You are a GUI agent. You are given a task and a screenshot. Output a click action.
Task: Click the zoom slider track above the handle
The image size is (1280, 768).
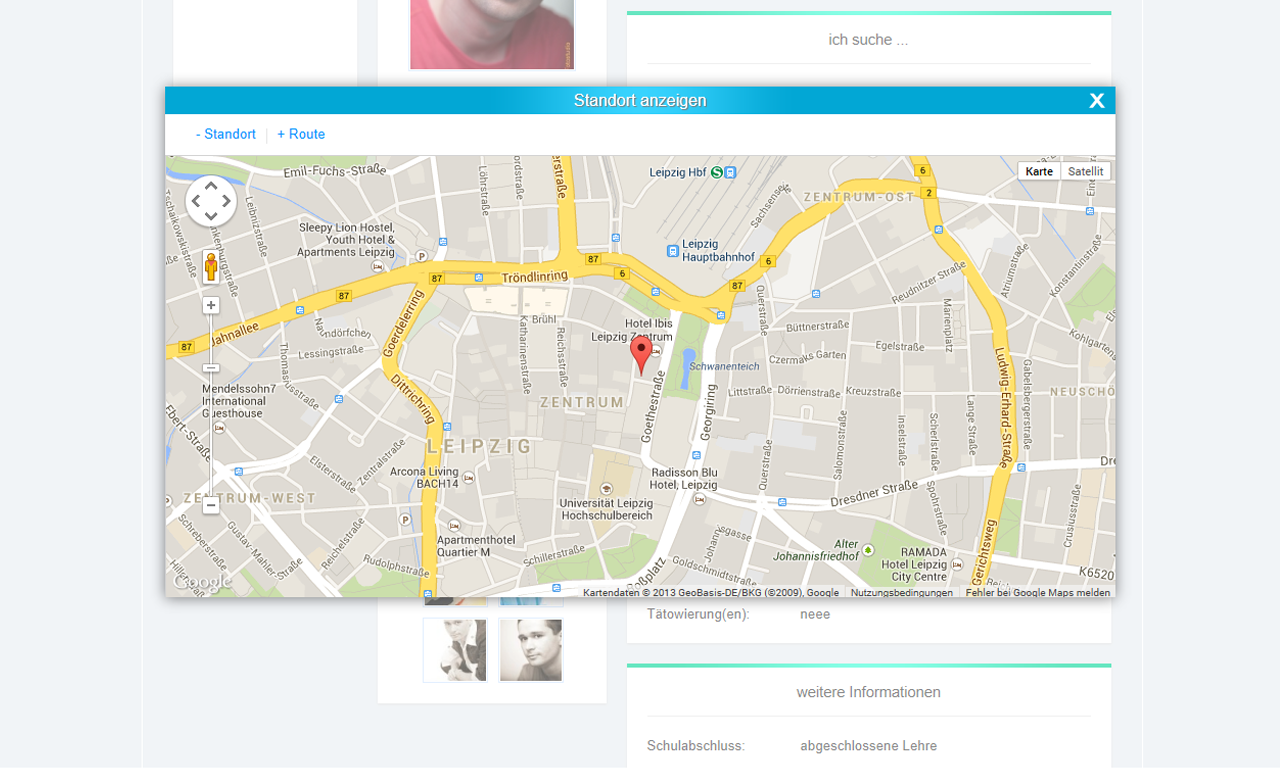pos(211,338)
